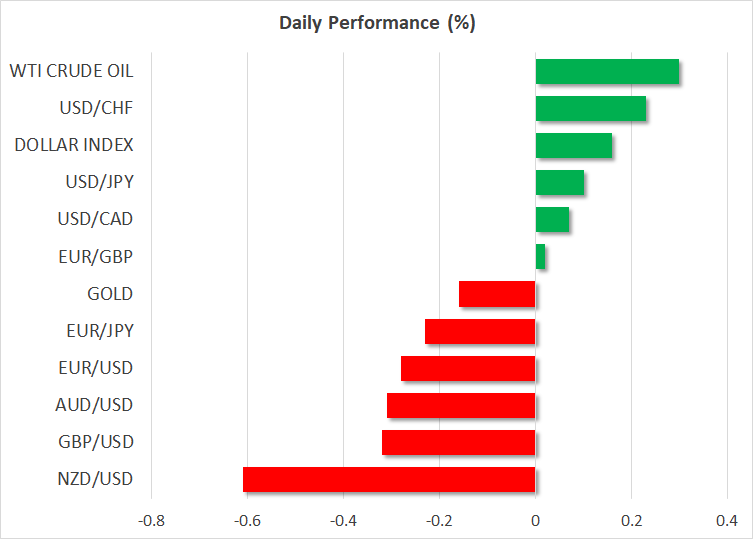Image resolution: width=753 pixels, height=539 pixels.
Task: Select the WTI CRUDE OIL label
Action: coord(71,72)
